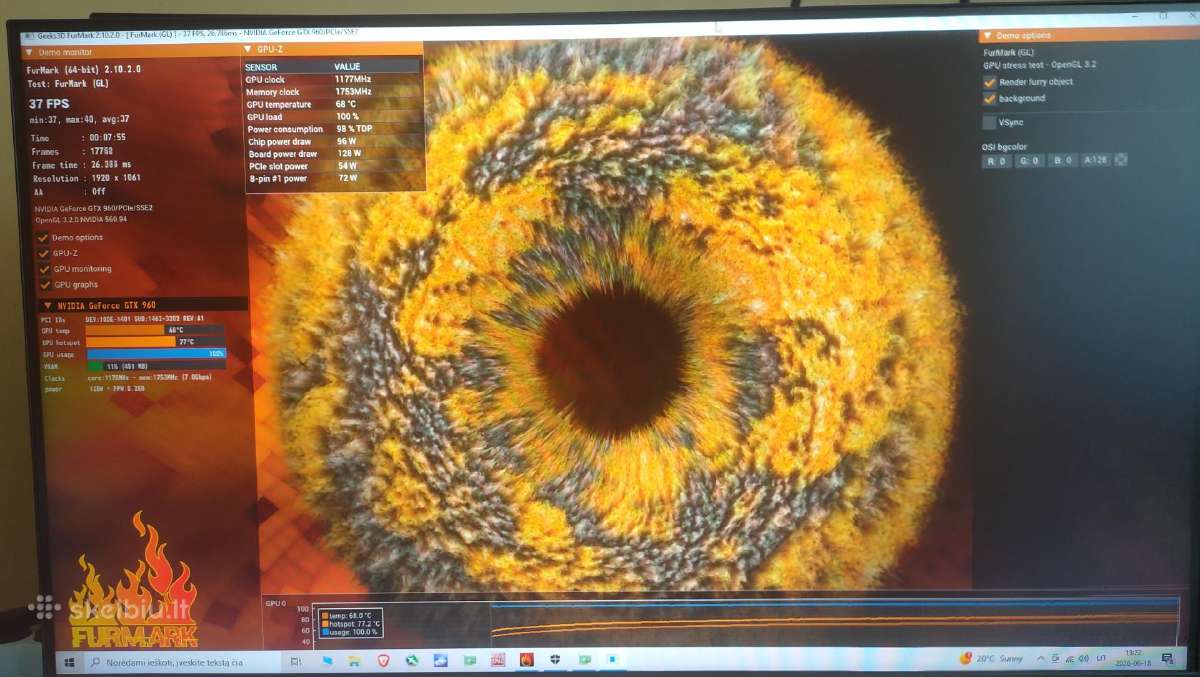This screenshot has height=677, width=1200.
Task: Click the Chip power draw 96 W row
Action: click(333, 141)
